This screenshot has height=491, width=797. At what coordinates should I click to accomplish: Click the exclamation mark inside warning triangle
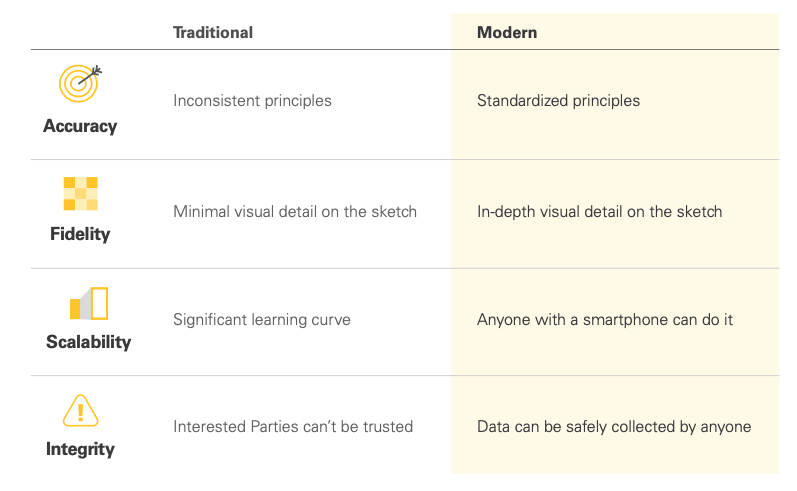point(80,412)
